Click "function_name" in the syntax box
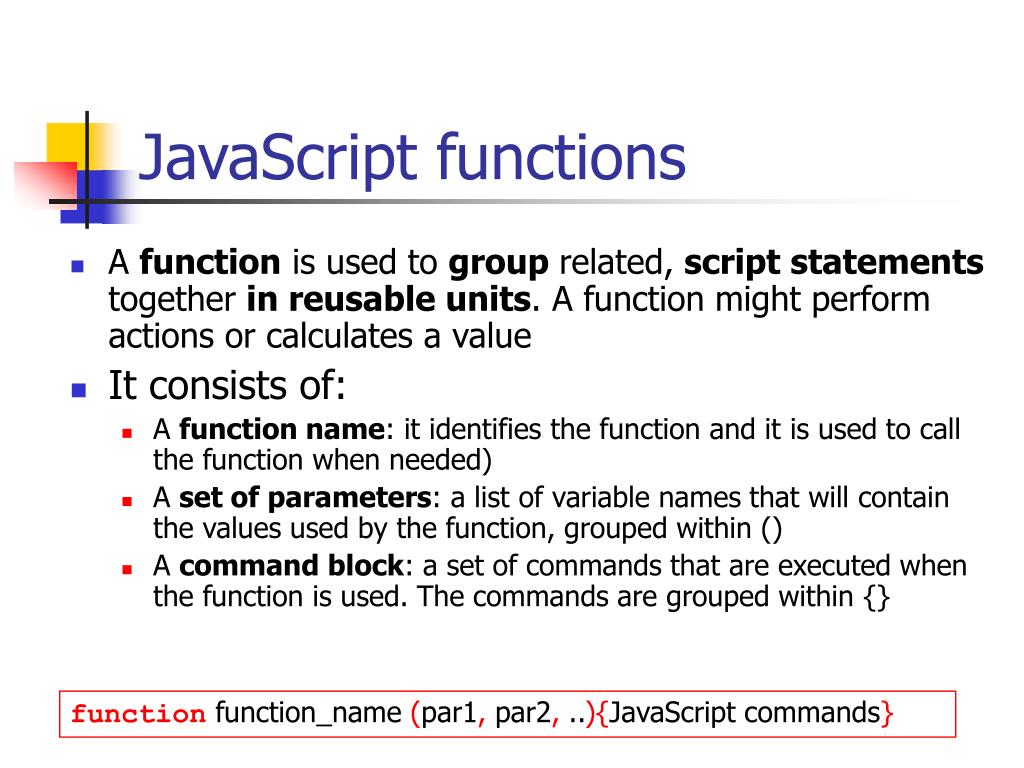Image resolution: width=1024 pixels, height=768 pixels. [x=308, y=713]
